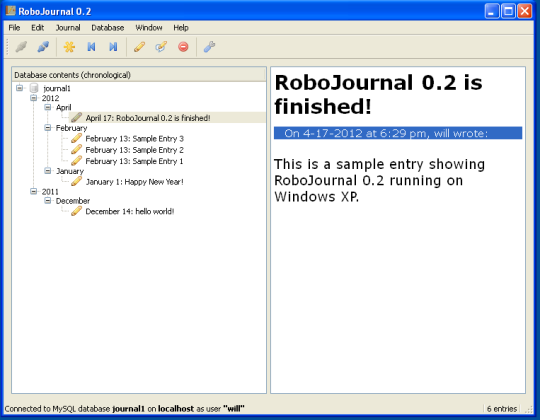The width and height of the screenshot is (540, 420).
Task: Click the pencil write entry toolbar icon
Action: pos(139,46)
